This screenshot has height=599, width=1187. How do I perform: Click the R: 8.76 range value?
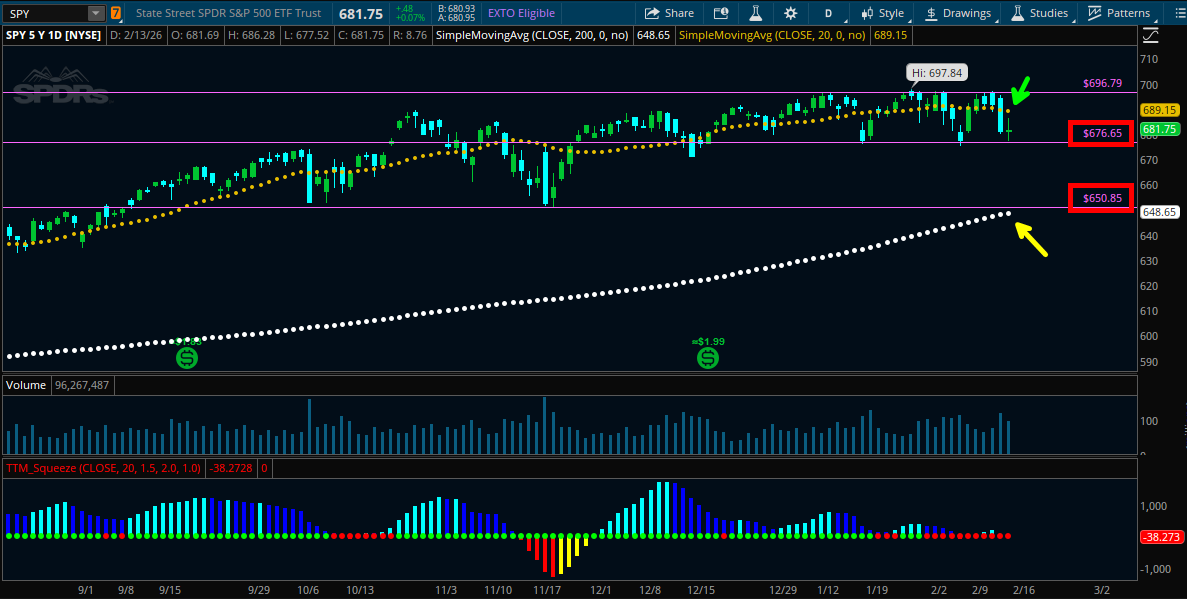411,35
